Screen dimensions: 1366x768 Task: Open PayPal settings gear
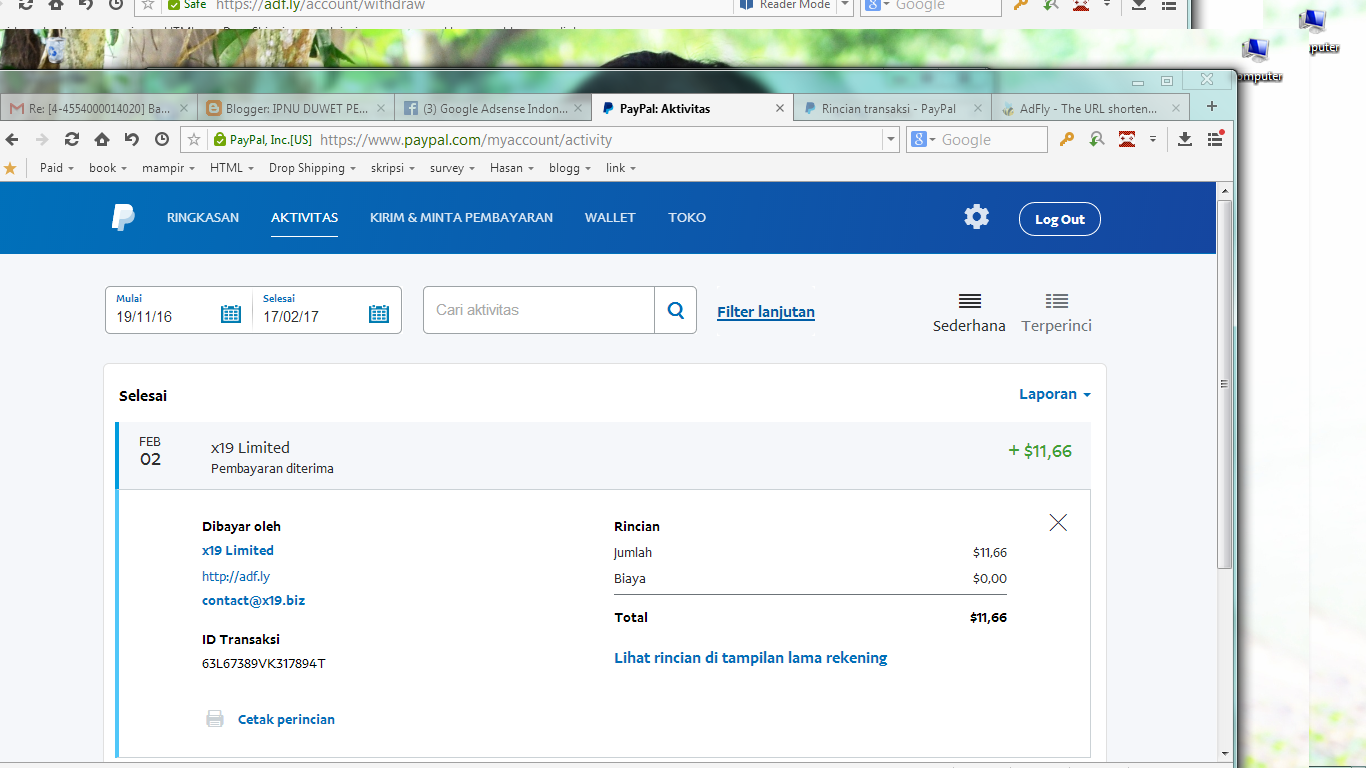(976, 217)
